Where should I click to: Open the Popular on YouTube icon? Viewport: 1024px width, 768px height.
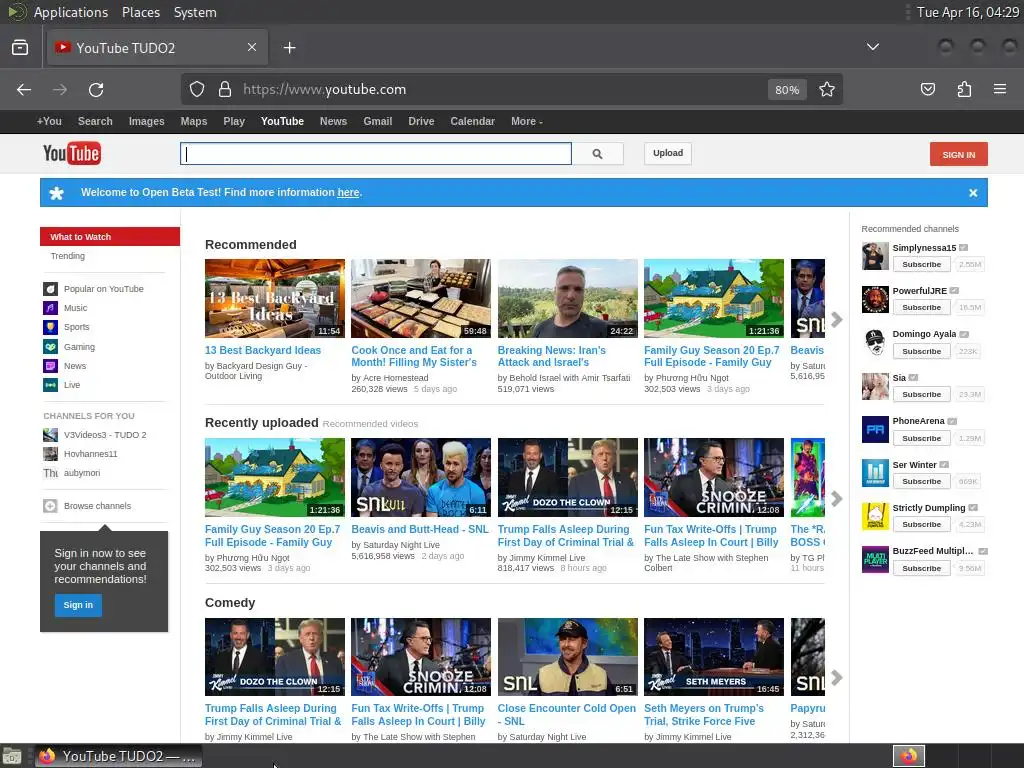click(50, 289)
